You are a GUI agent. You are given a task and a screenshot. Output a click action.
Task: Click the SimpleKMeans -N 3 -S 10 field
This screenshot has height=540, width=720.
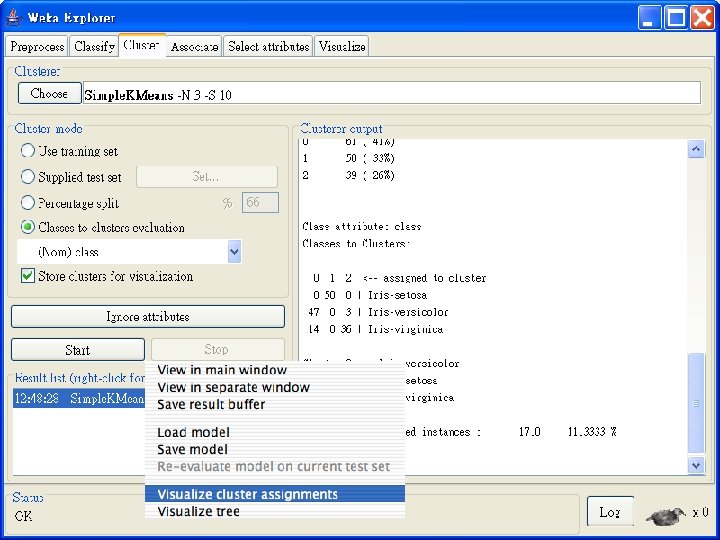(x=391, y=93)
